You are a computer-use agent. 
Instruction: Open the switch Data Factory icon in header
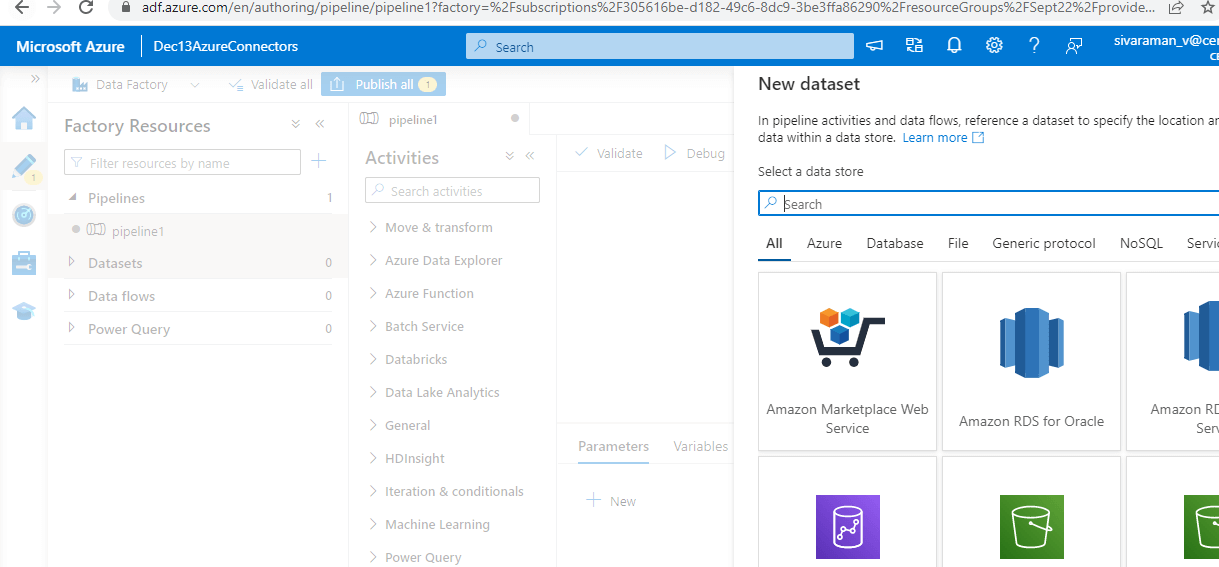(x=914, y=46)
